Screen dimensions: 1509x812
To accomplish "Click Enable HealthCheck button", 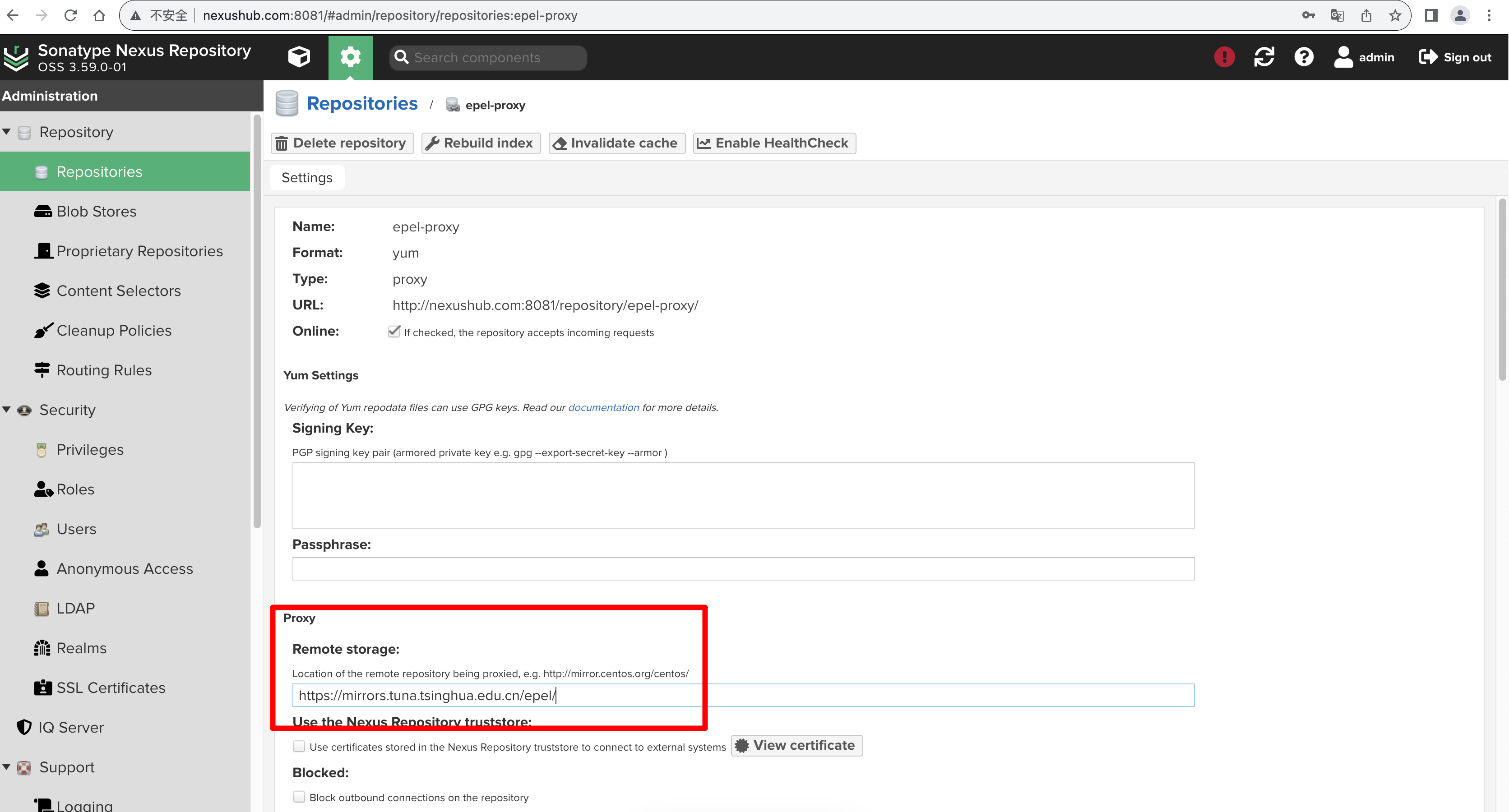I will coord(774,143).
